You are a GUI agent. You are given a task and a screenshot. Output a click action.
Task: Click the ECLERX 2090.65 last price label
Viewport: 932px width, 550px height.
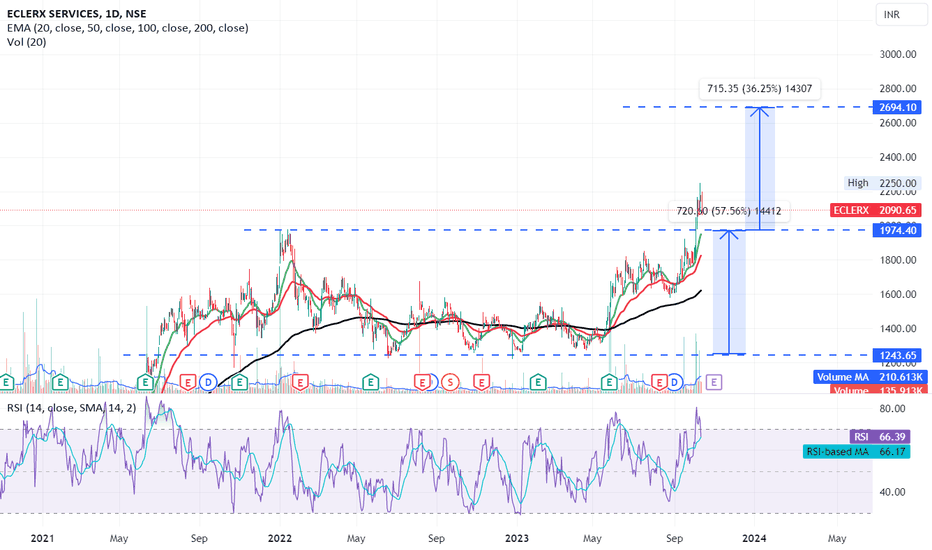(876, 210)
